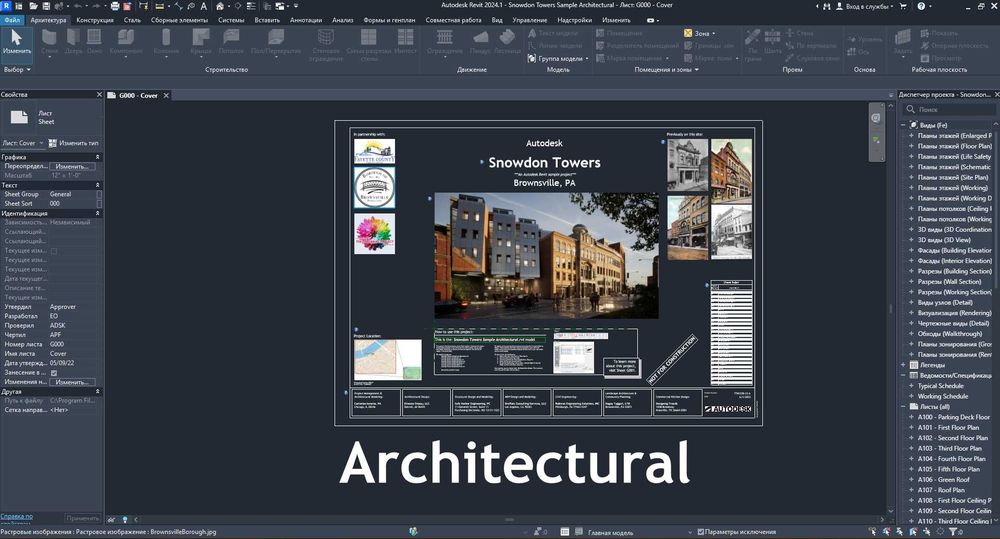The width and height of the screenshot is (1000, 539).
Task: Click the Save disk icon
Action: click(46, 6)
